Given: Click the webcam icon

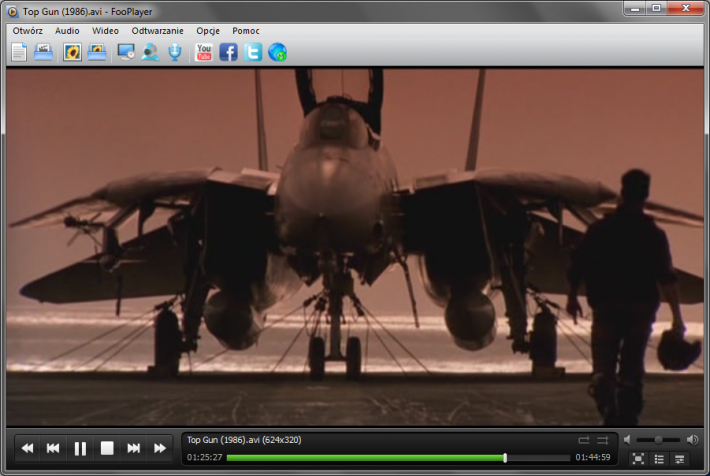Looking at the screenshot, I should click(150, 52).
